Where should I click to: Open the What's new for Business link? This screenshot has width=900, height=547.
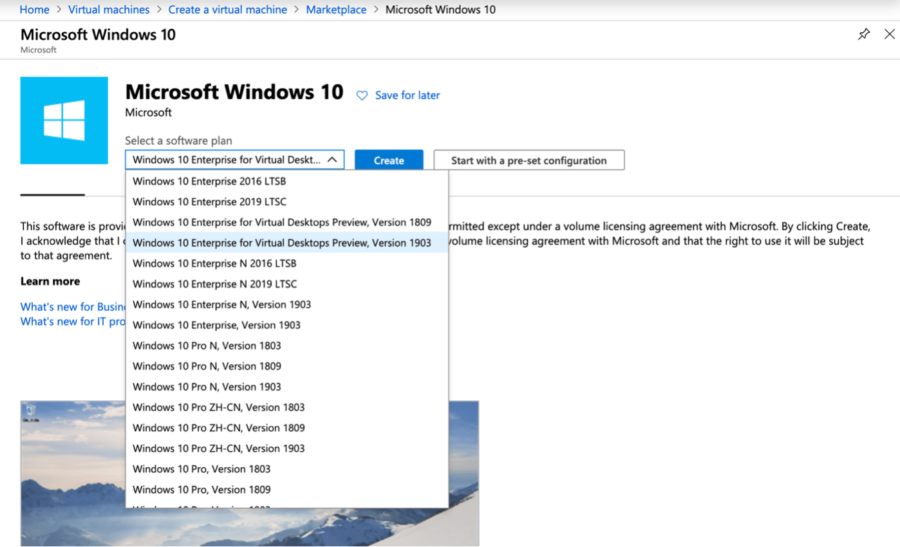point(73,307)
